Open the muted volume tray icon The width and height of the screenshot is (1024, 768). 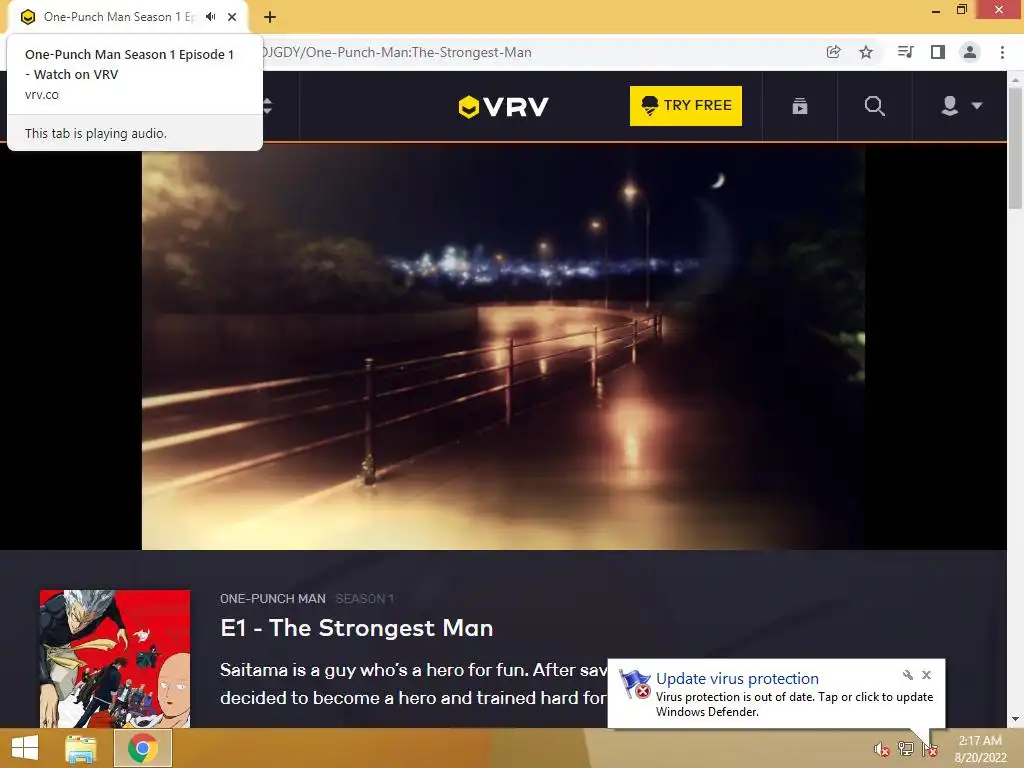(x=882, y=749)
